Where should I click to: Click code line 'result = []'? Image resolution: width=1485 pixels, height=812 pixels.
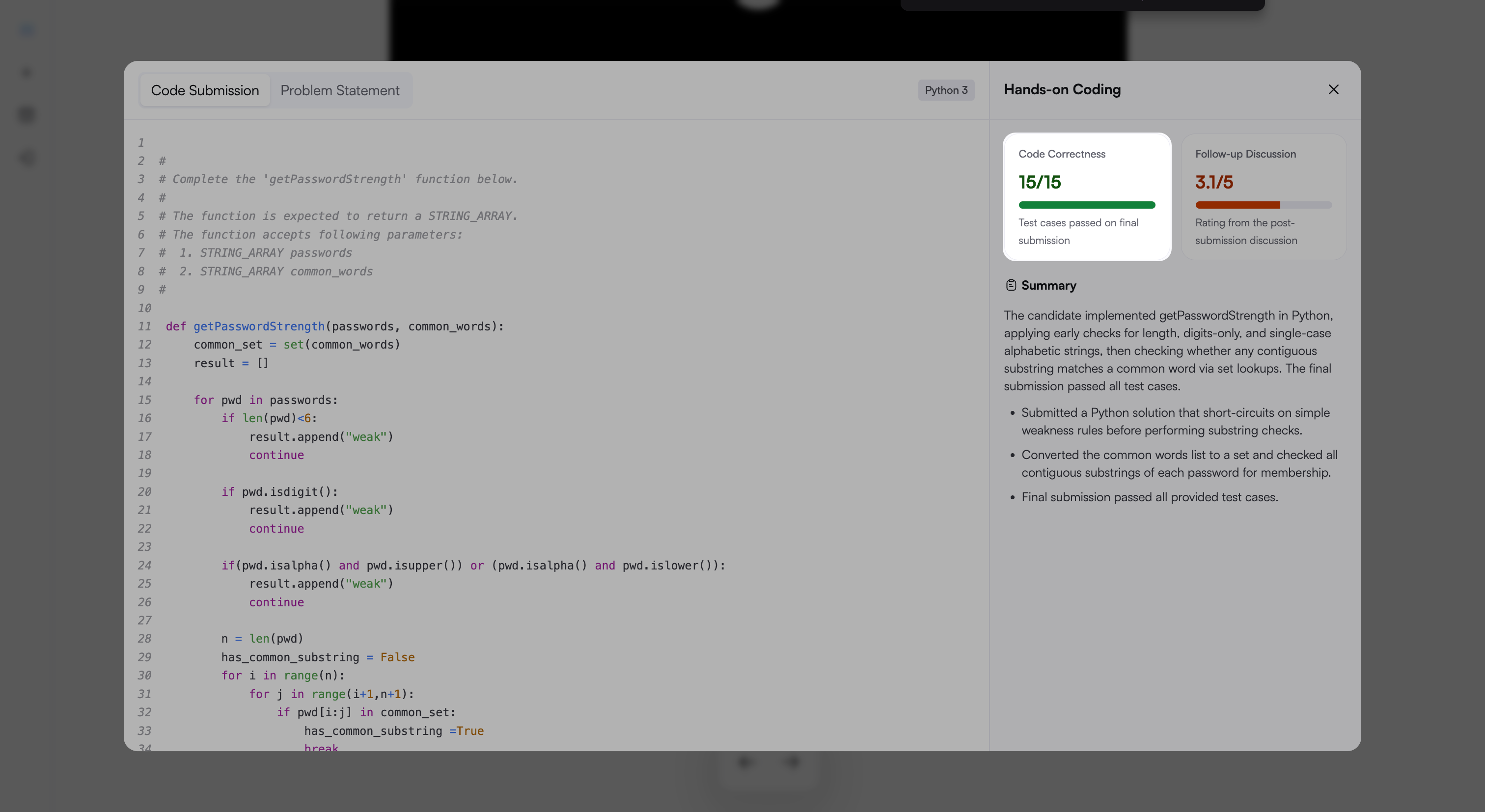231,363
